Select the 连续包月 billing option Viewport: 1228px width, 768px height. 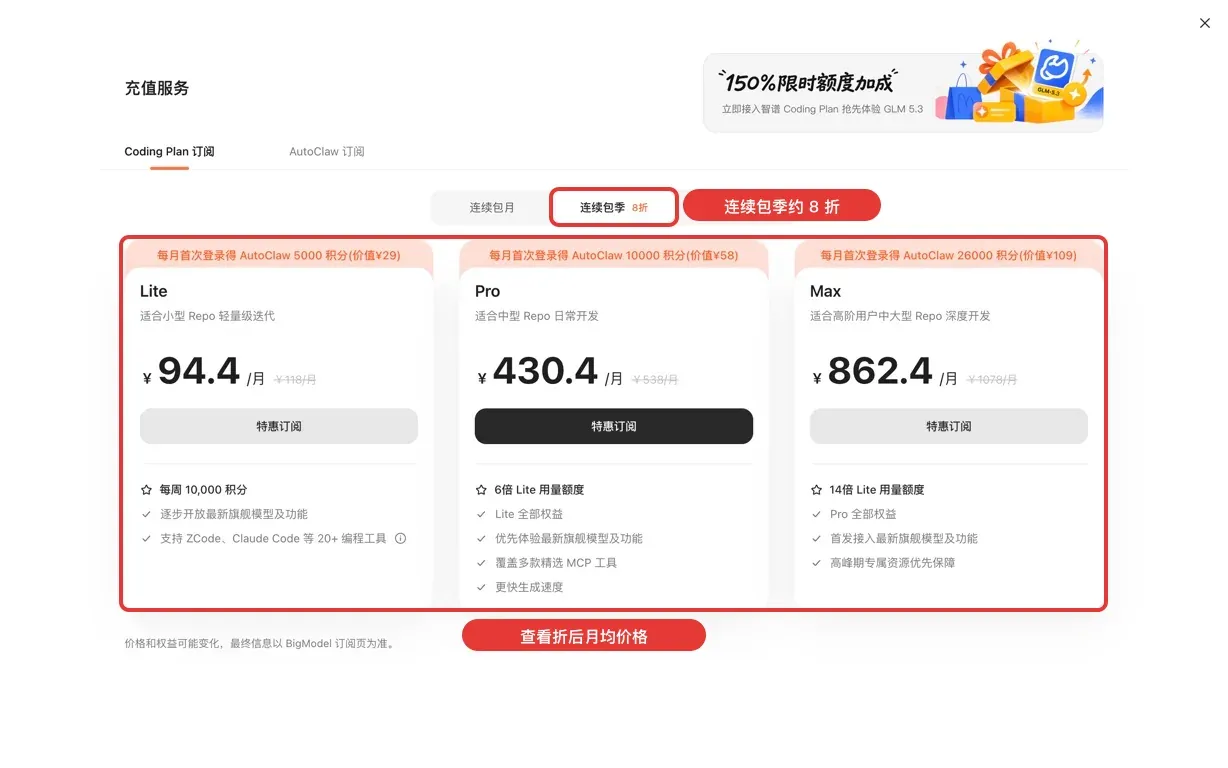click(491, 208)
